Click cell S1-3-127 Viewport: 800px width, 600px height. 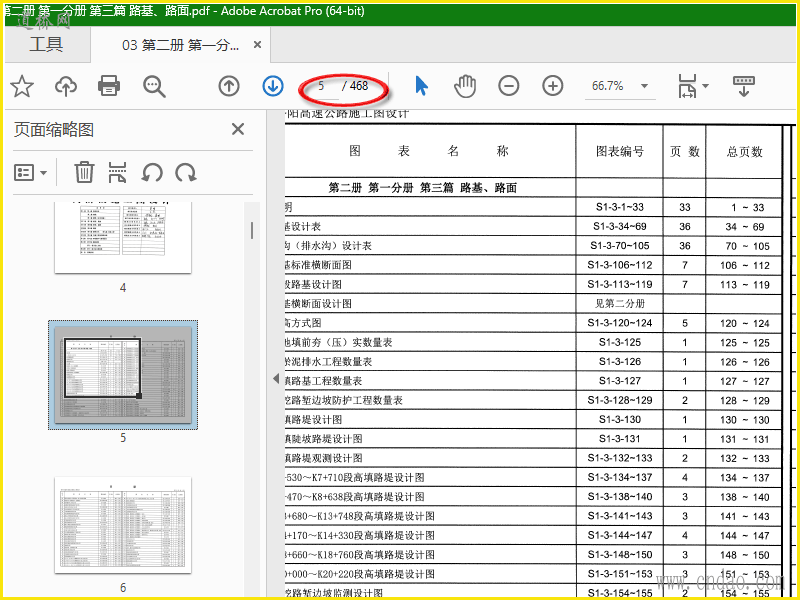point(620,381)
